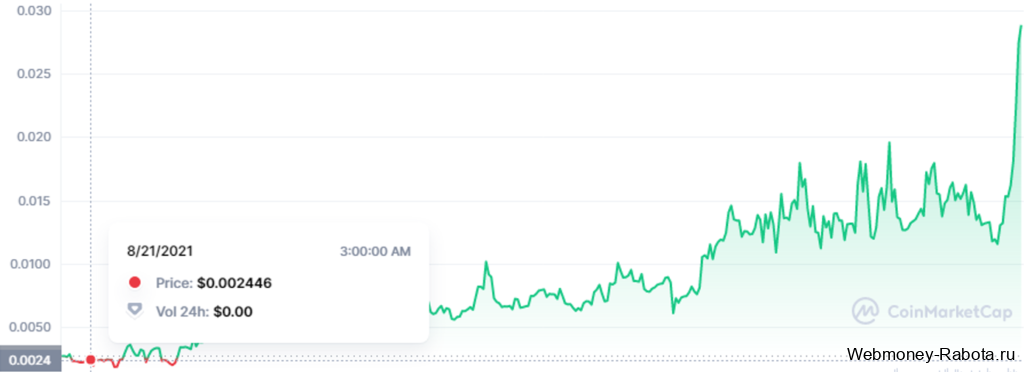Select the 0.0050 y-axis label
1024x372 pixels.
(x=29, y=328)
